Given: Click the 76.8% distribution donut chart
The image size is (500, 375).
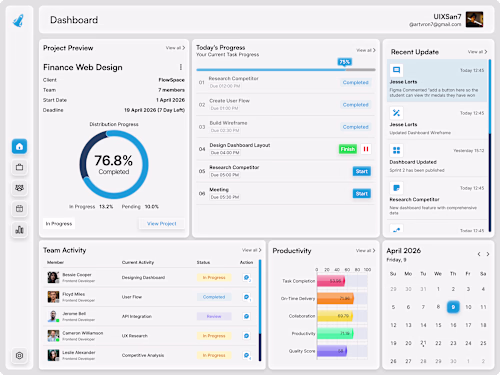Looking at the screenshot, I should (114, 164).
